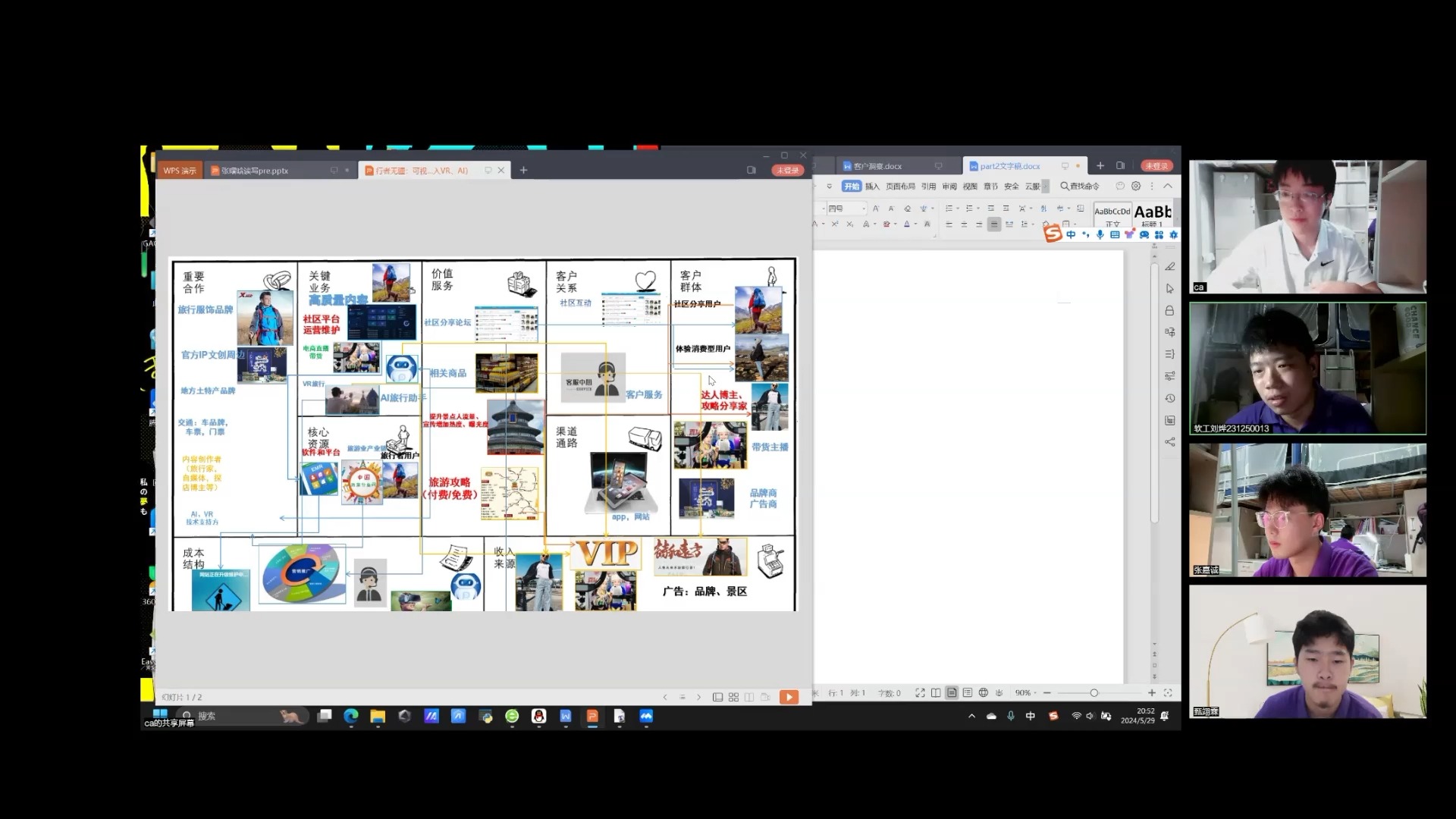Zoom out with minus button
Viewport: 1456px width, 819px height.
tap(1047, 692)
